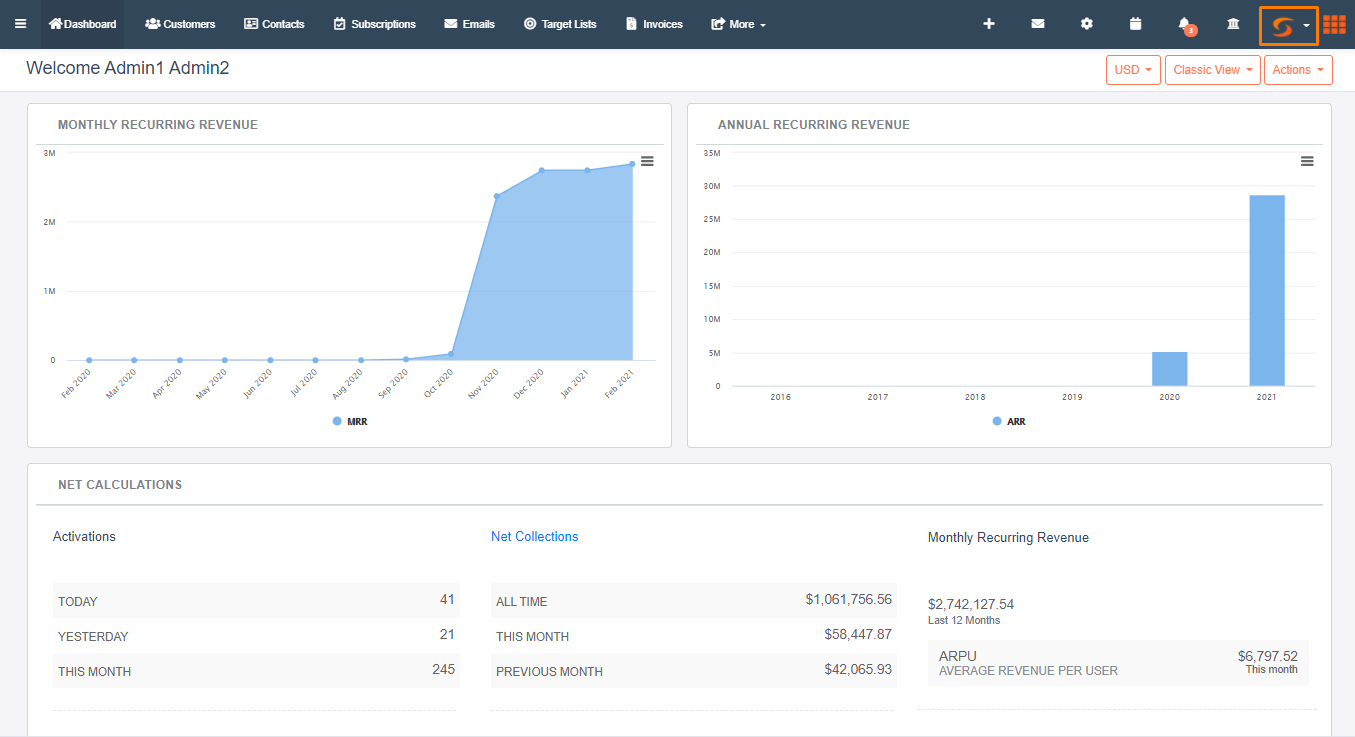This screenshot has height=737, width=1355.
Task: Switch to the Invoices section
Action: coord(654,24)
